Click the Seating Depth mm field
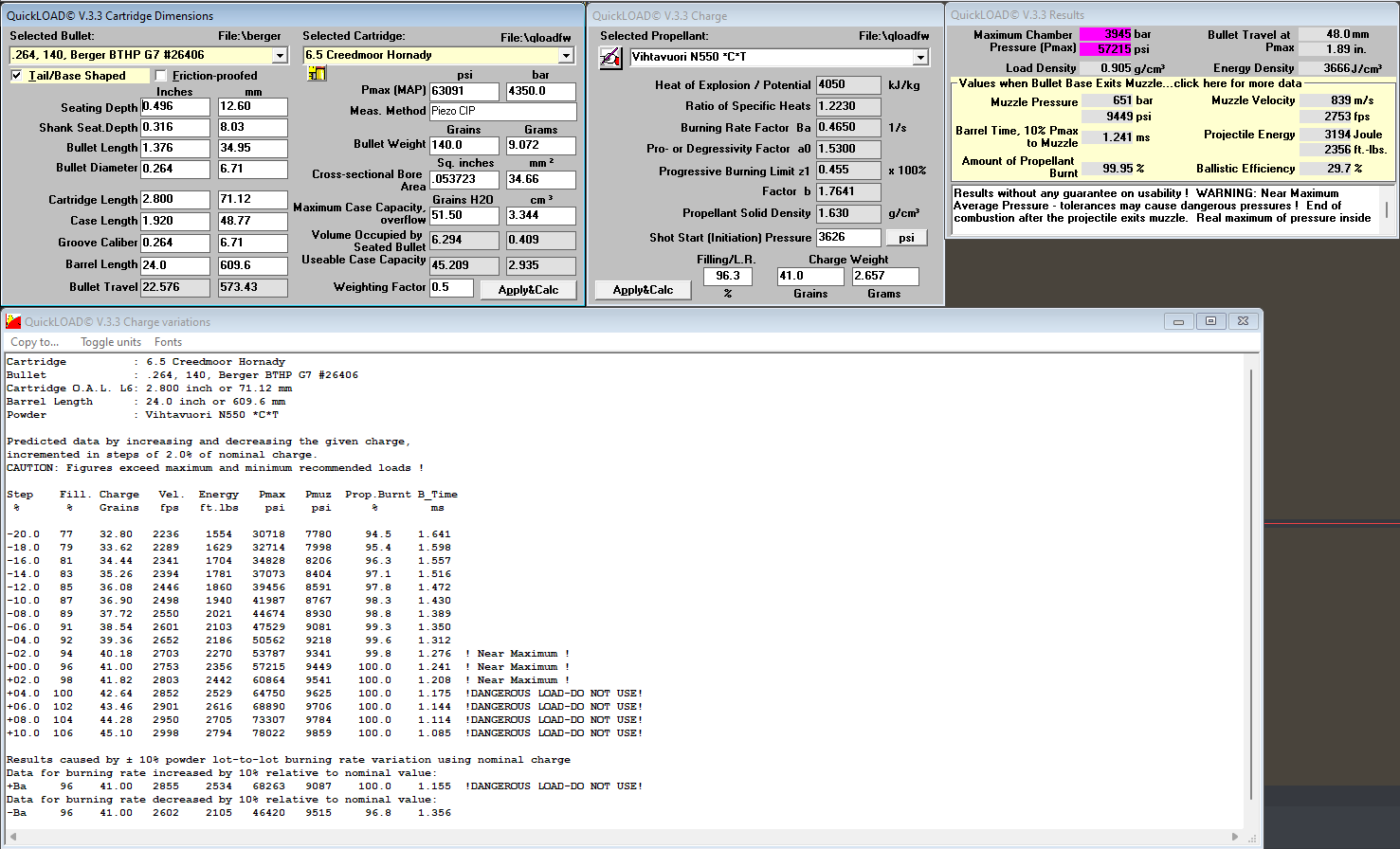Viewport: 1400px width, 849px height. click(252, 106)
